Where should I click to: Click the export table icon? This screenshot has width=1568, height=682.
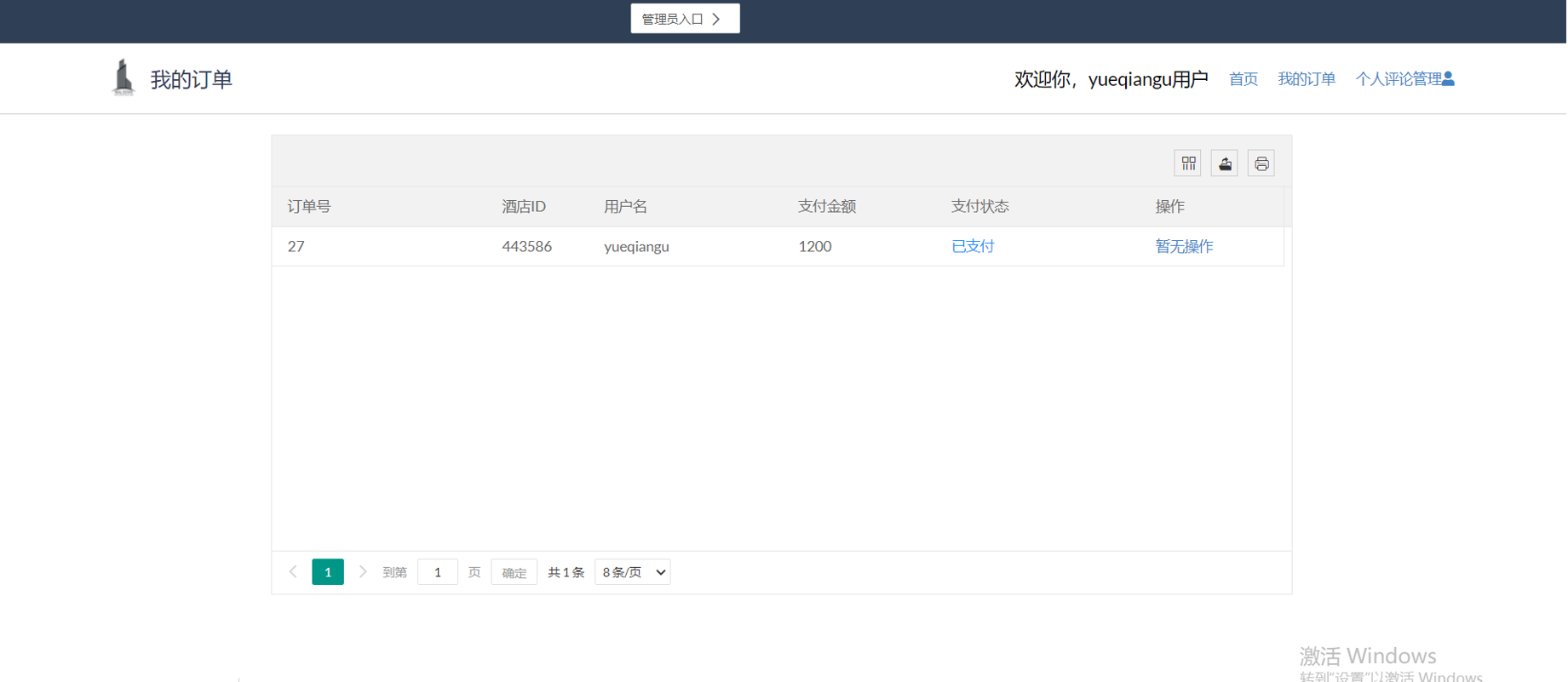coord(1225,163)
